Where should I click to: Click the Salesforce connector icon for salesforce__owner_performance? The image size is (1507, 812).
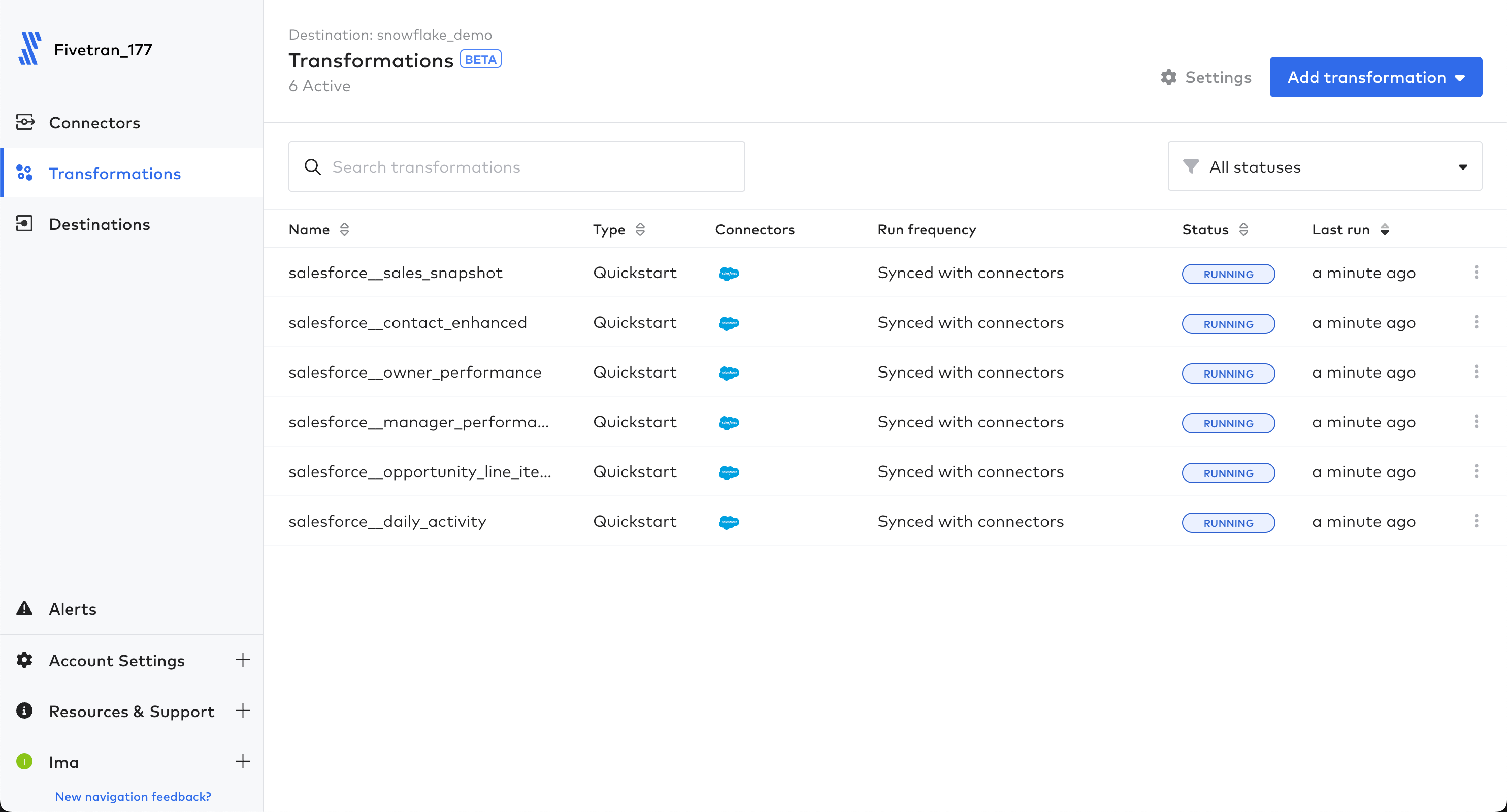pyautogui.click(x=729, y=372)
